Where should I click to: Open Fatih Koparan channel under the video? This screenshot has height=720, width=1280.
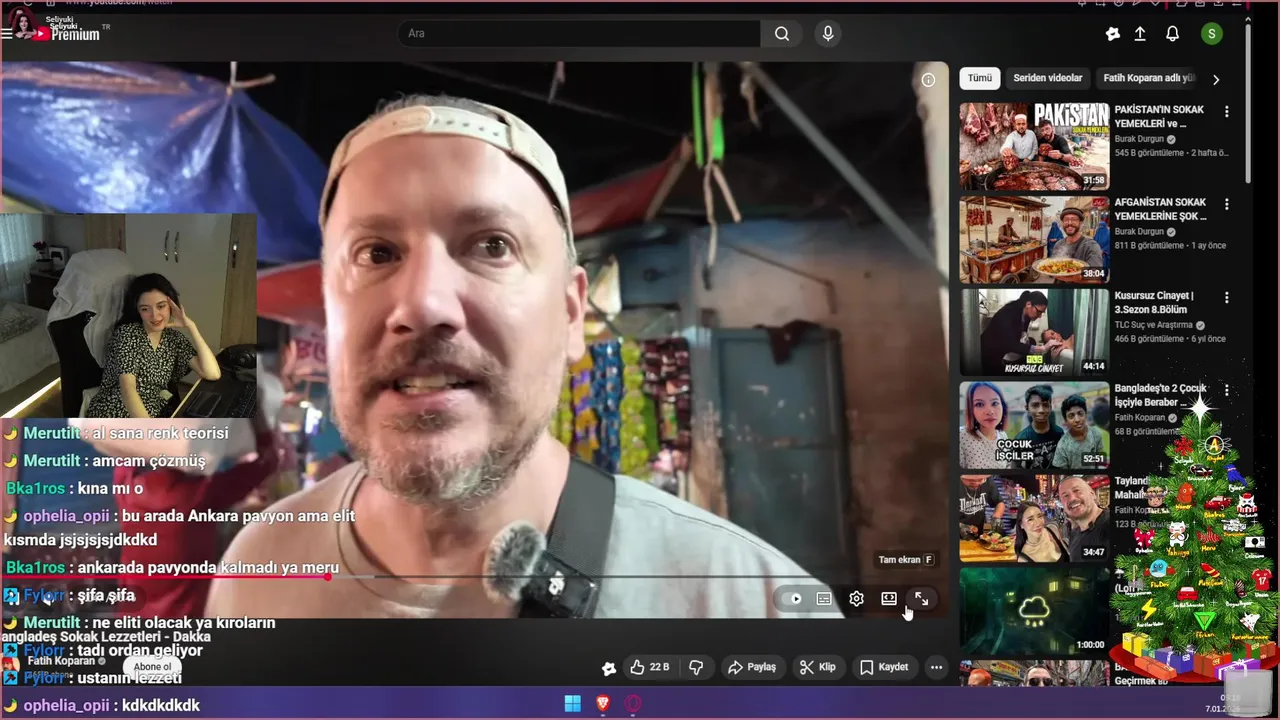(61, 661)
